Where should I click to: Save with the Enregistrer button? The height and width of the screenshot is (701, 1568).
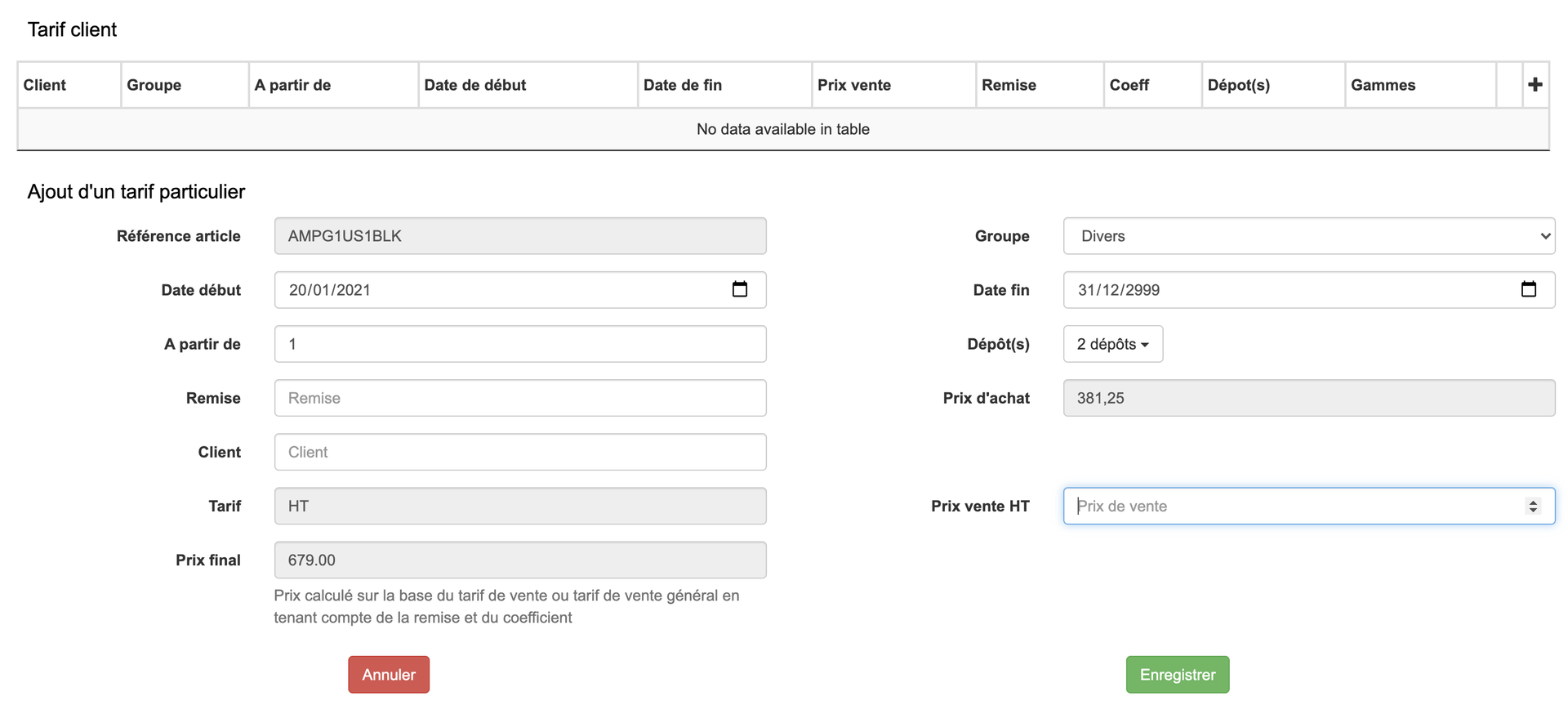coord(1177,674)
